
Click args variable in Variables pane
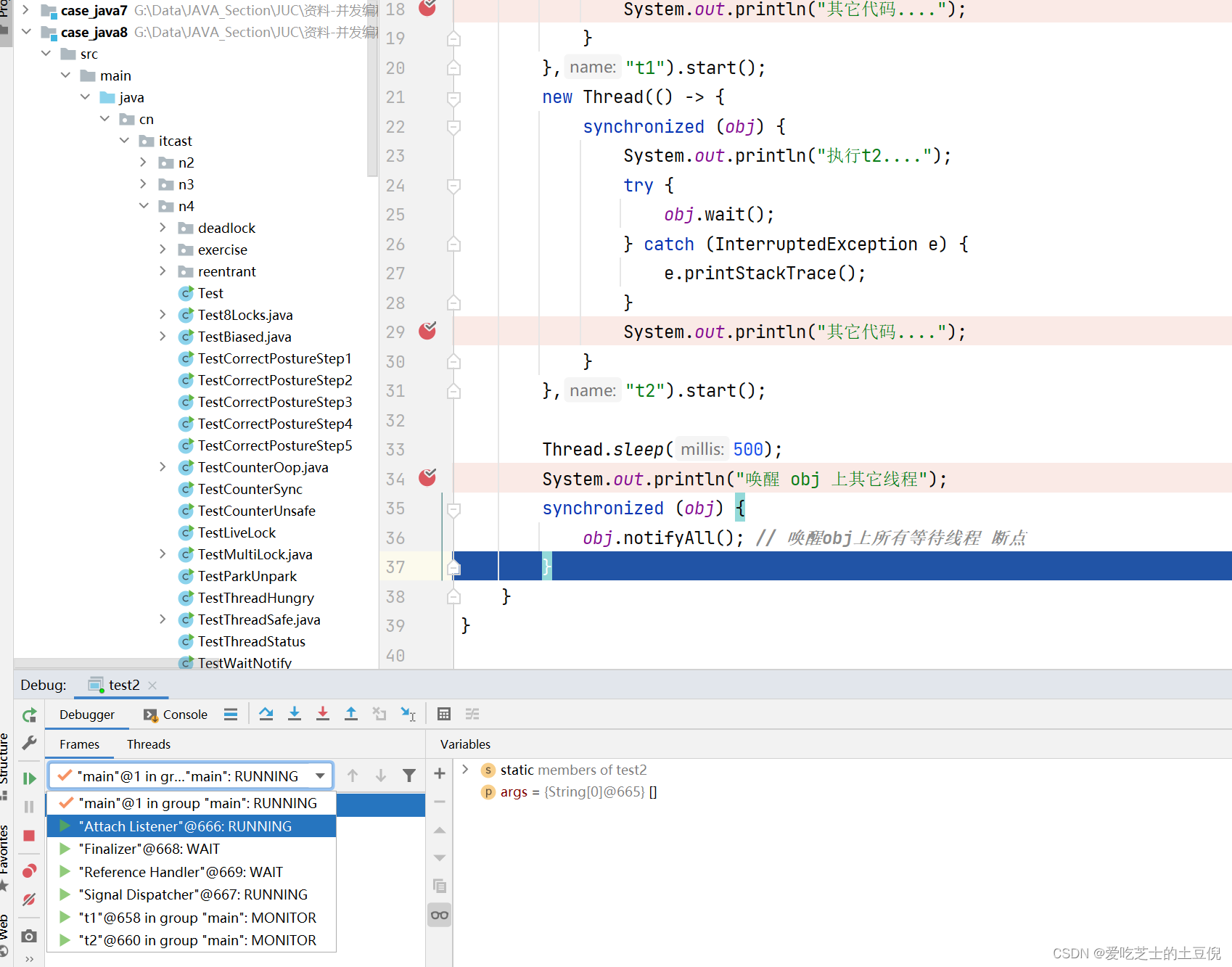coord(514,791)
